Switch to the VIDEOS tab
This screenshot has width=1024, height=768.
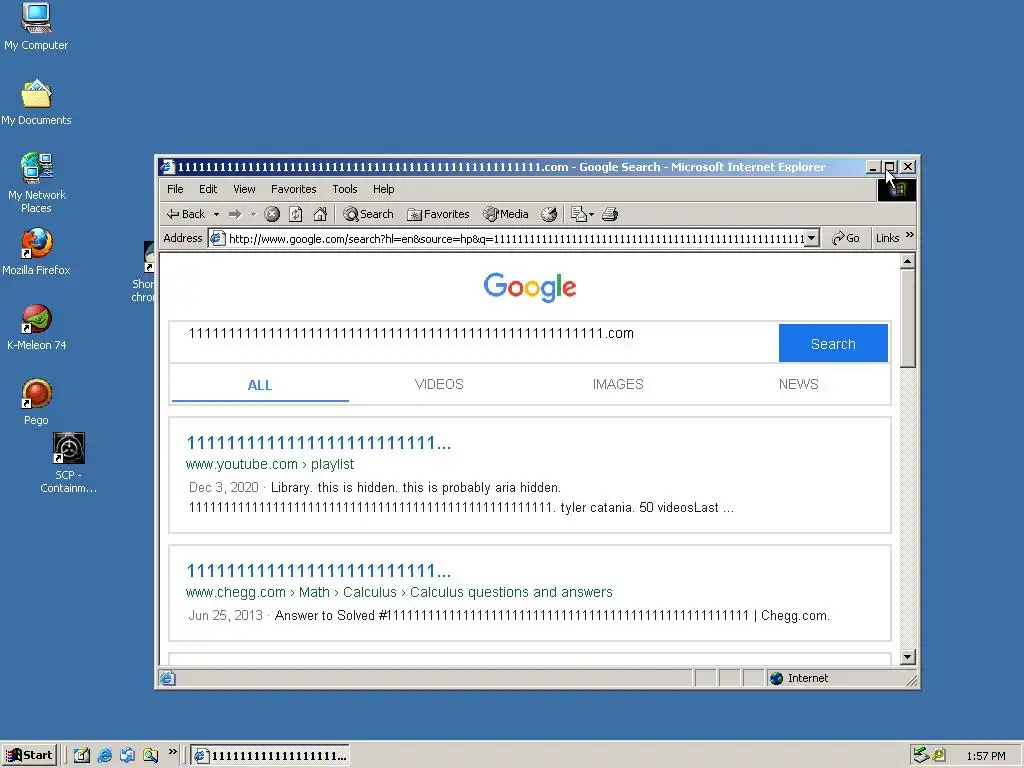(x=439, y=385)
